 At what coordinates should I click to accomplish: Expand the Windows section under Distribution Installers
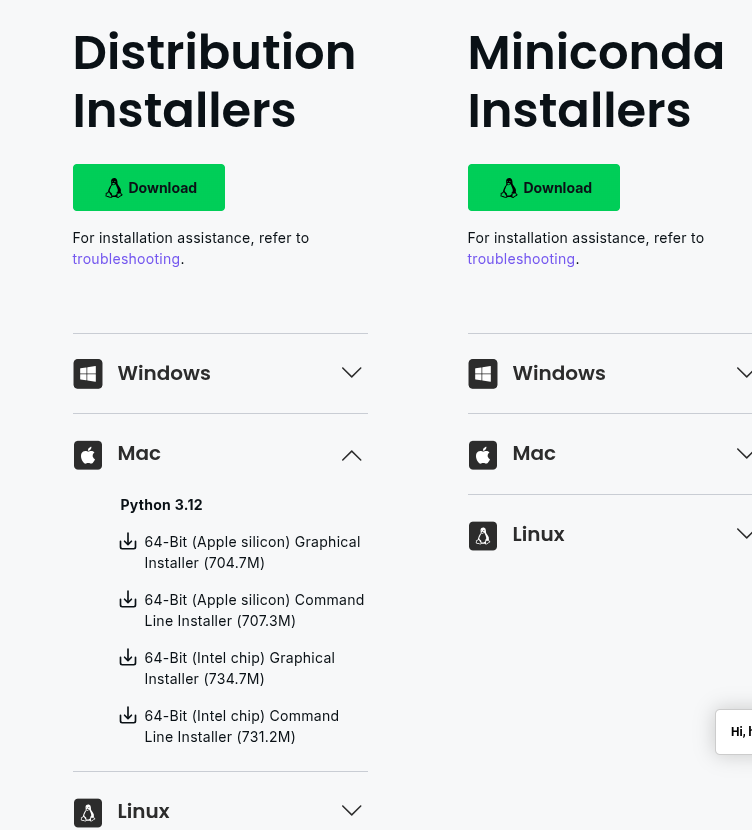(351, 373)
